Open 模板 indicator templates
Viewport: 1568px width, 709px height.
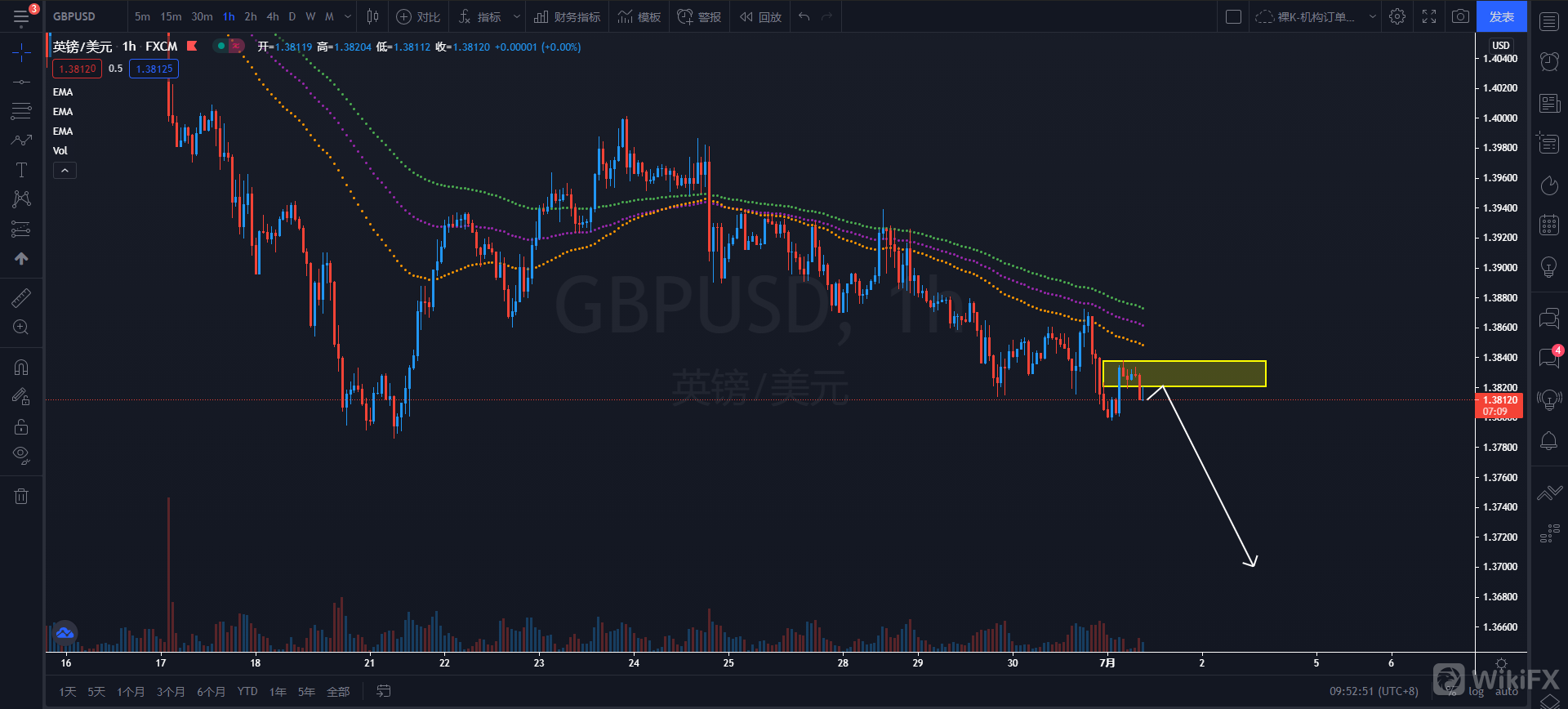click(639, 16)
